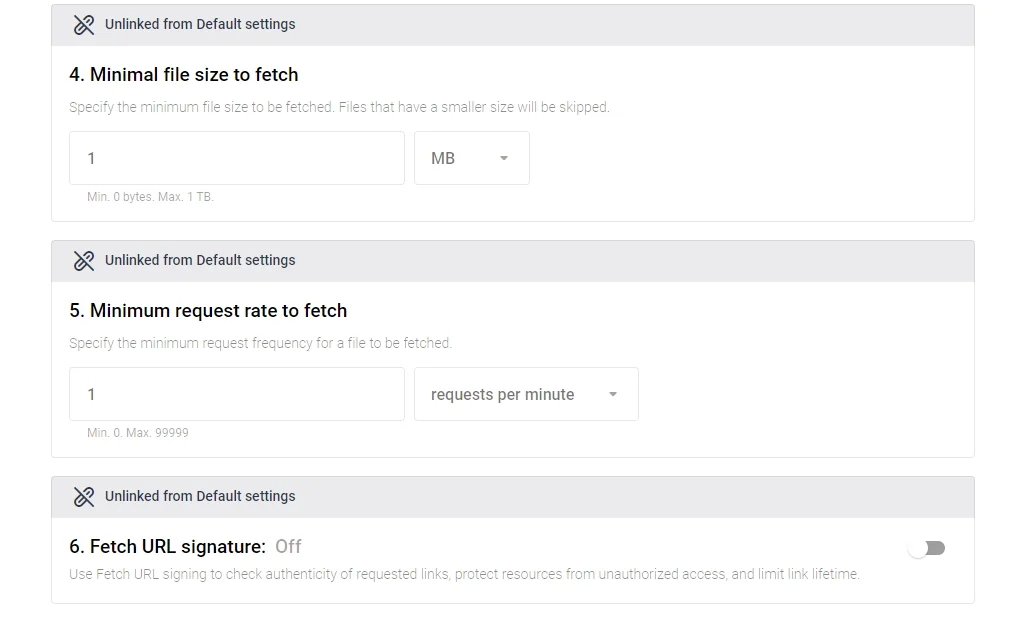Click the '5. Minimum request rate to fetch' heading
Image resolution: width=1036 pixels, height=628 pixels.
point(208,311)
